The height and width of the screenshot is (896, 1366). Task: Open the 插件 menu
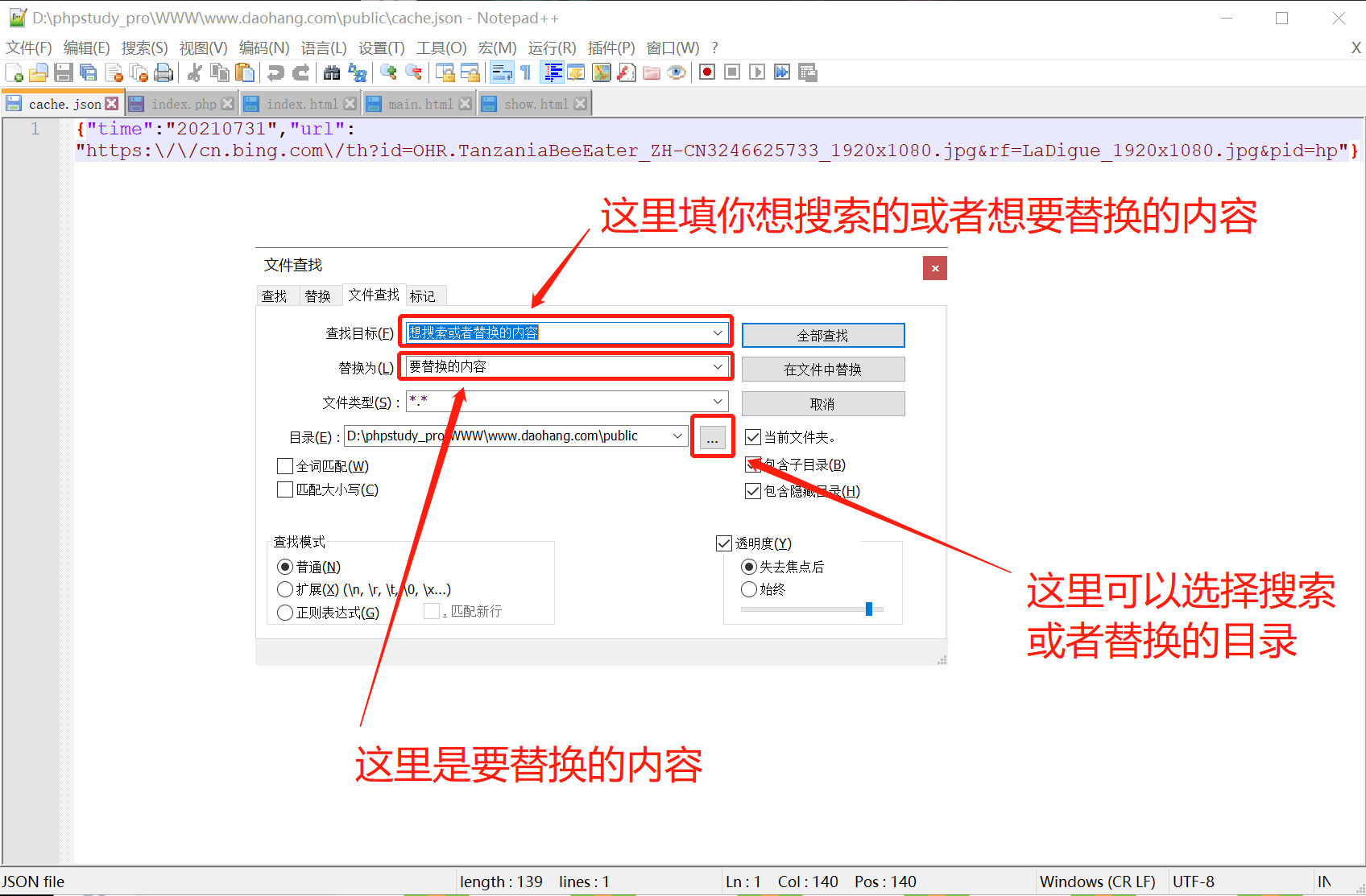click(x=610, y=47)
